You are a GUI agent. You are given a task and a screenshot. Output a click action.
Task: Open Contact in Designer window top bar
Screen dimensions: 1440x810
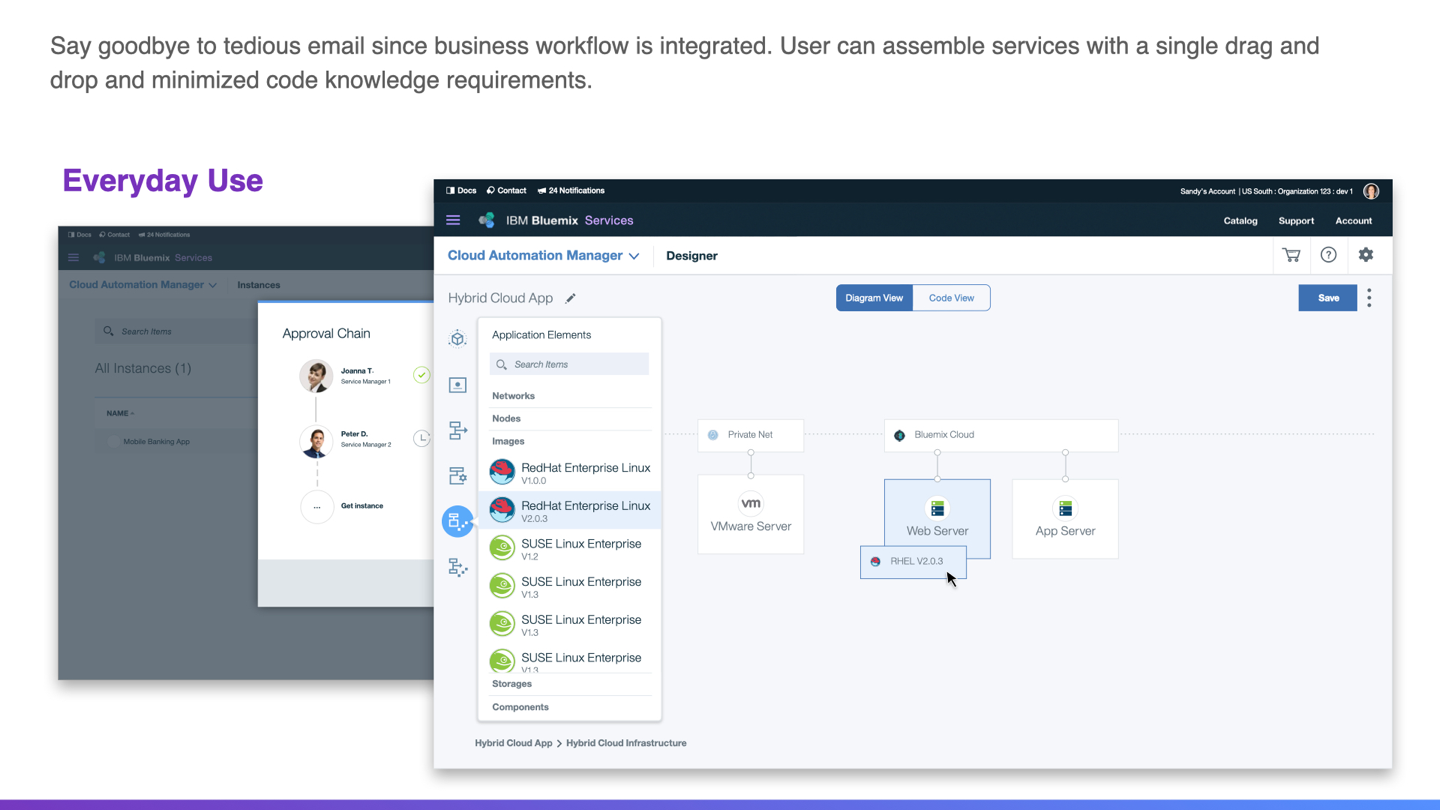point(506,190)
